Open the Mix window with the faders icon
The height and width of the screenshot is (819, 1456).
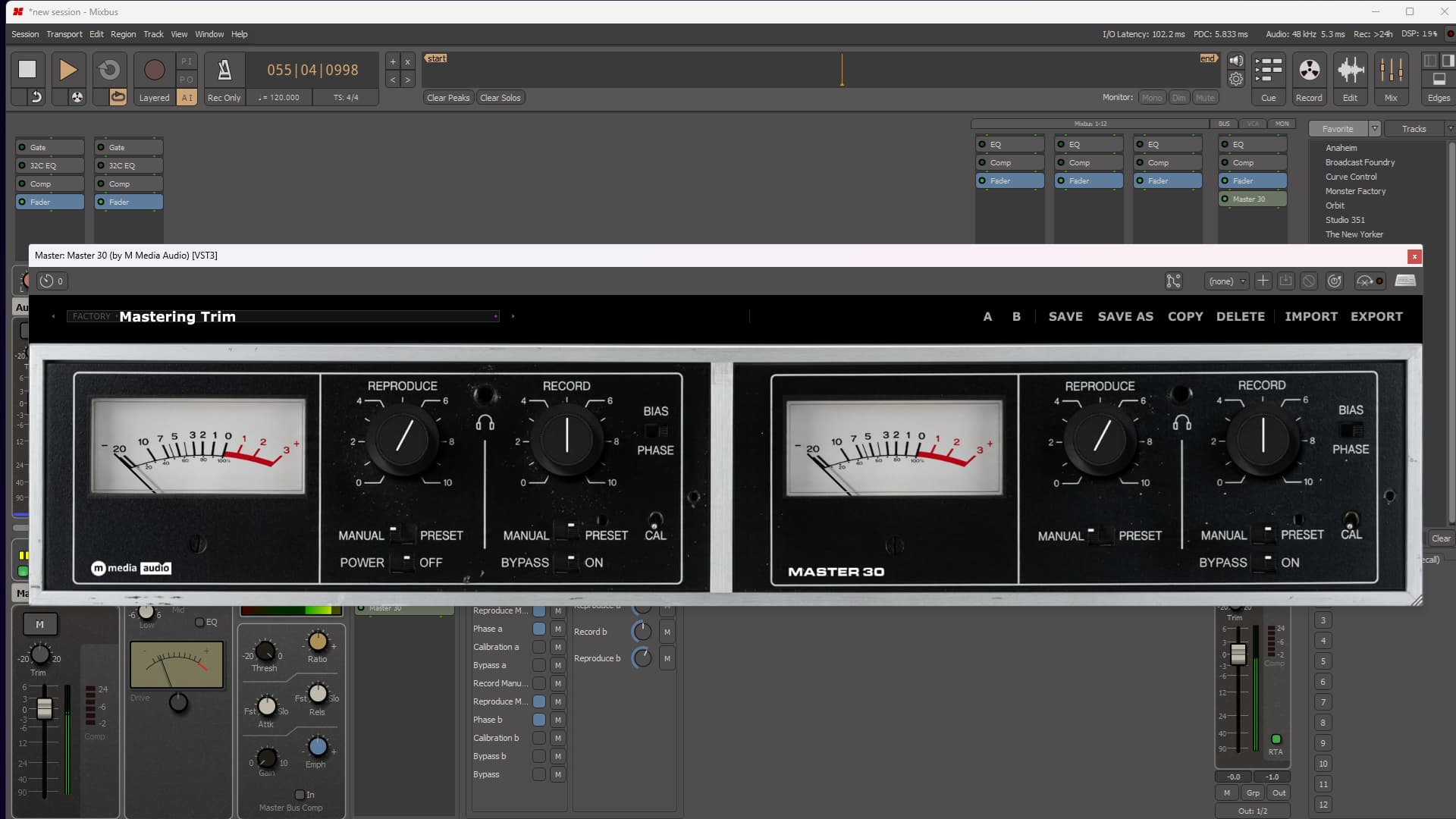click(x=1391, y=78)
